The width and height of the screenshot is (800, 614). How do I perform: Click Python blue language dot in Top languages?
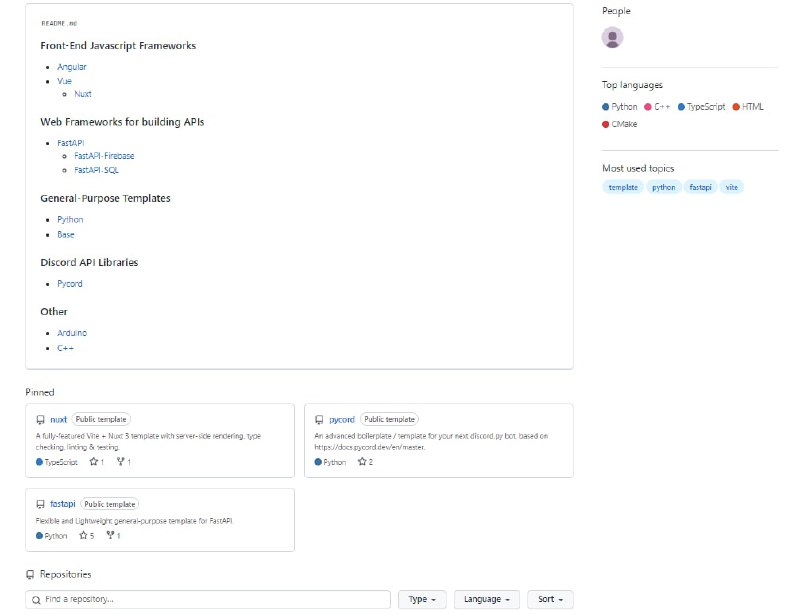coord(606,107)
